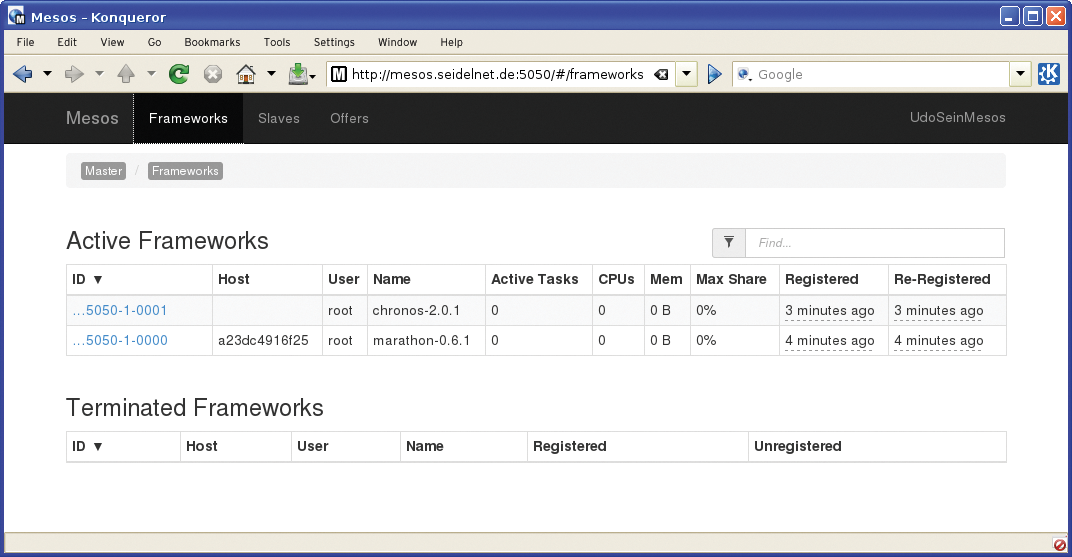This screenshot has width=1072, height=557.
Task: Click the search engine selector icon
Action: tap(745, 74)
